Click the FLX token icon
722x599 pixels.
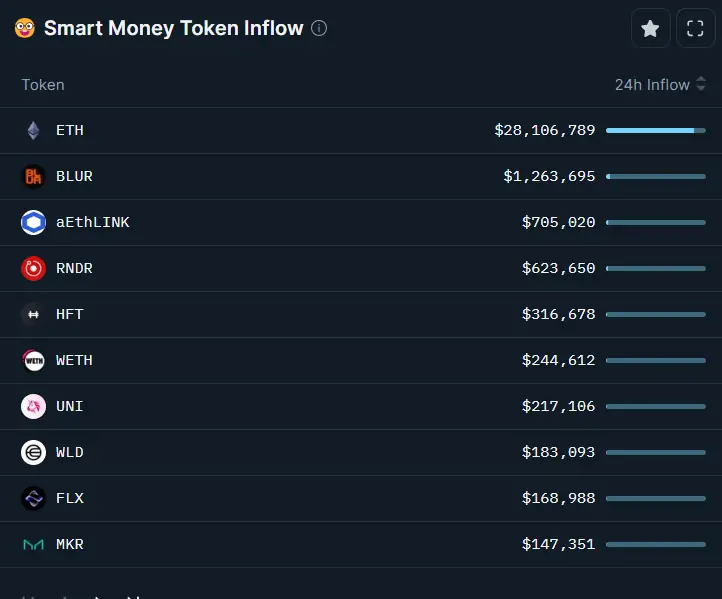tap(33, 498)
